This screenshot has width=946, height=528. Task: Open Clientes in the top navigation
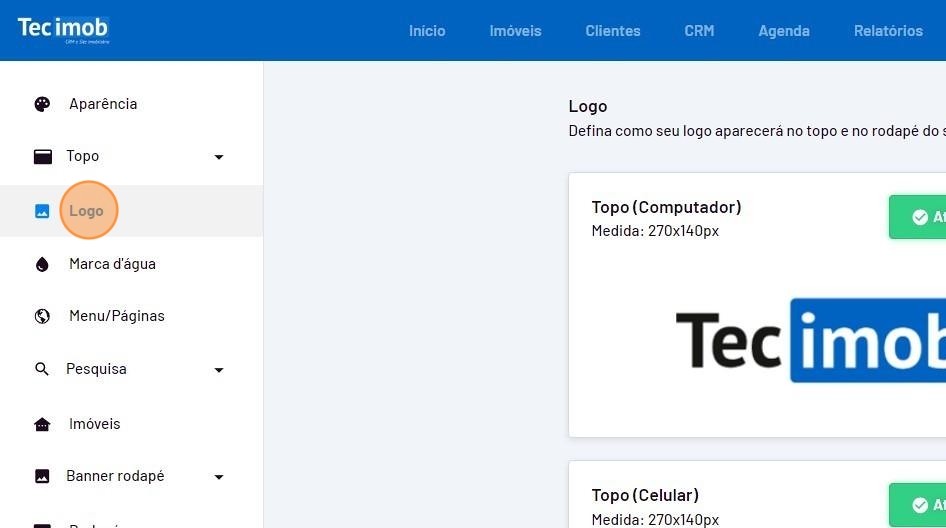point(613,31)
